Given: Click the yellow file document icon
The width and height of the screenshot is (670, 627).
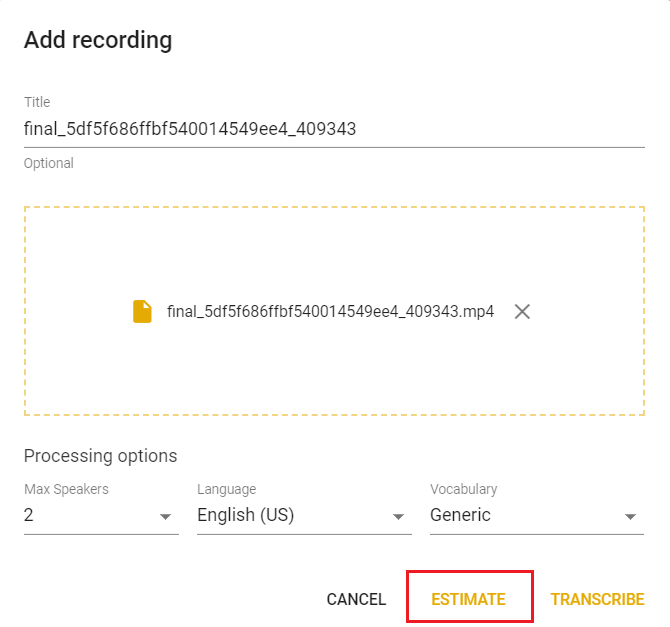Looking at the screenshot, I should (142, 311).
